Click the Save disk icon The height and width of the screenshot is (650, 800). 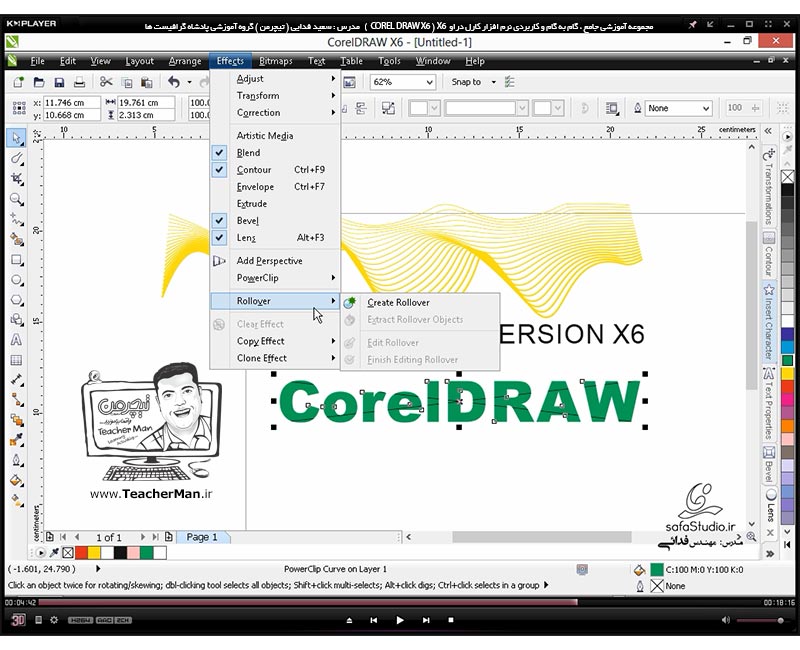[59, 82]
